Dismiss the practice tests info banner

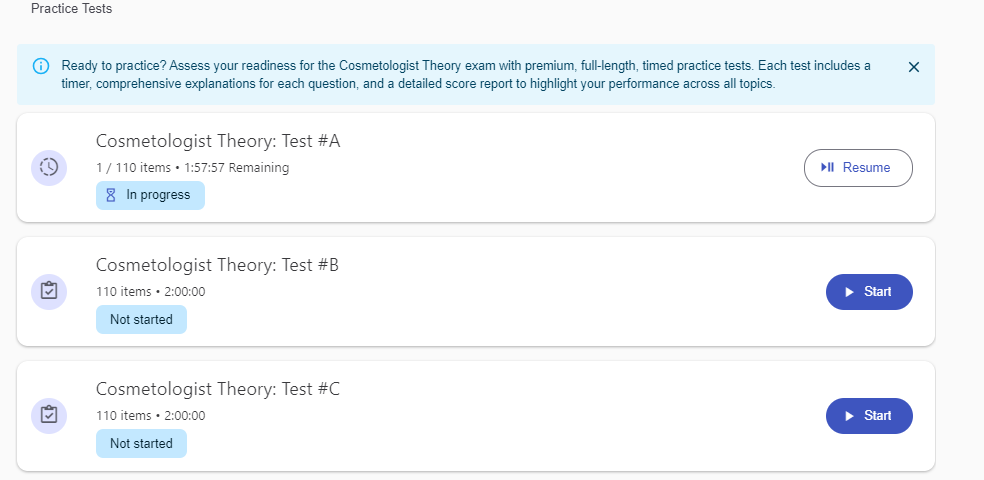[x=913, y=67]
